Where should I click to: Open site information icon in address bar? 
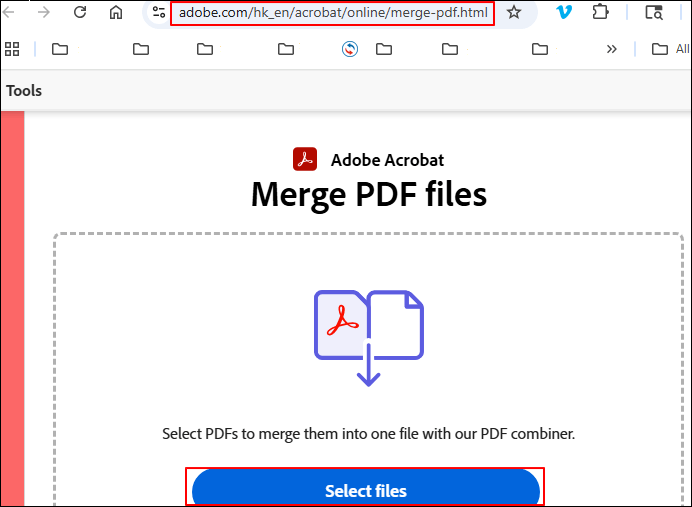[158, 12]
